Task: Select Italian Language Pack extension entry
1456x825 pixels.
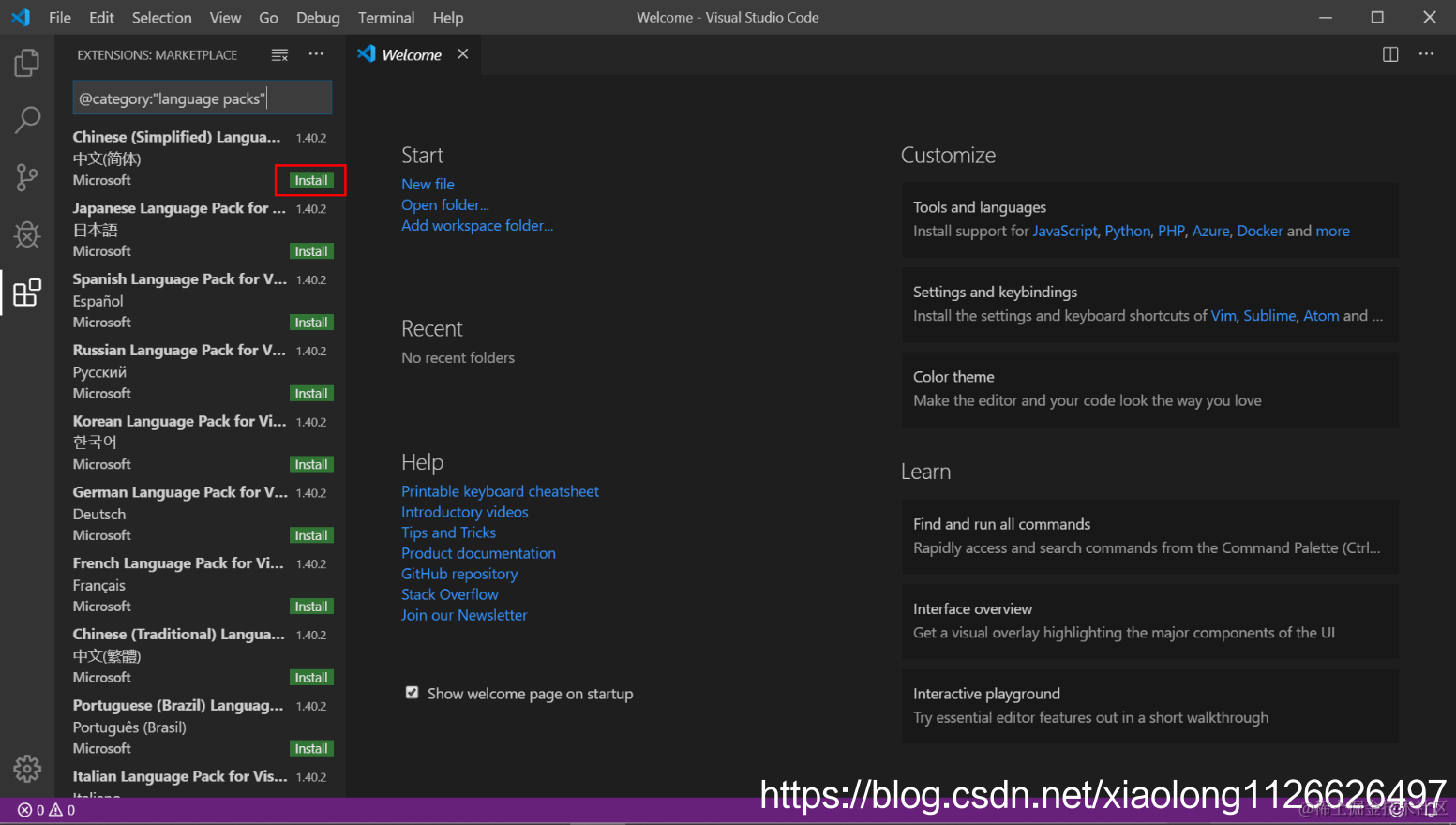Action: (x=201, y=781)
